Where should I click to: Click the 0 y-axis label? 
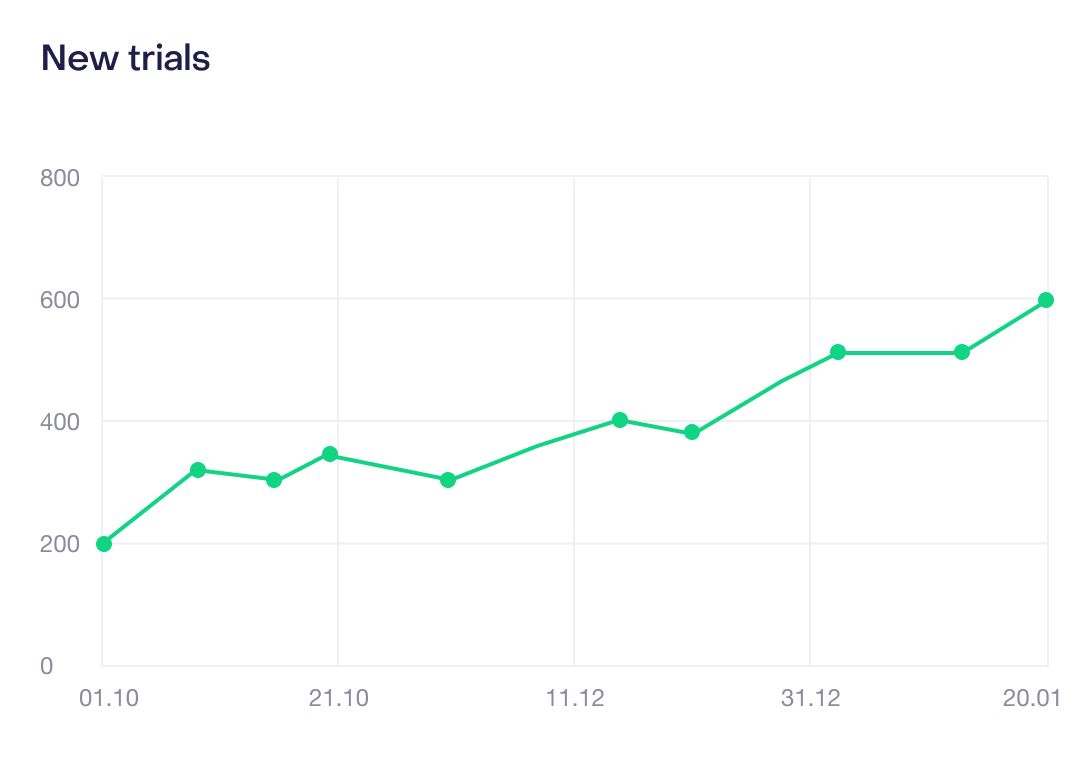coord(46,666)
